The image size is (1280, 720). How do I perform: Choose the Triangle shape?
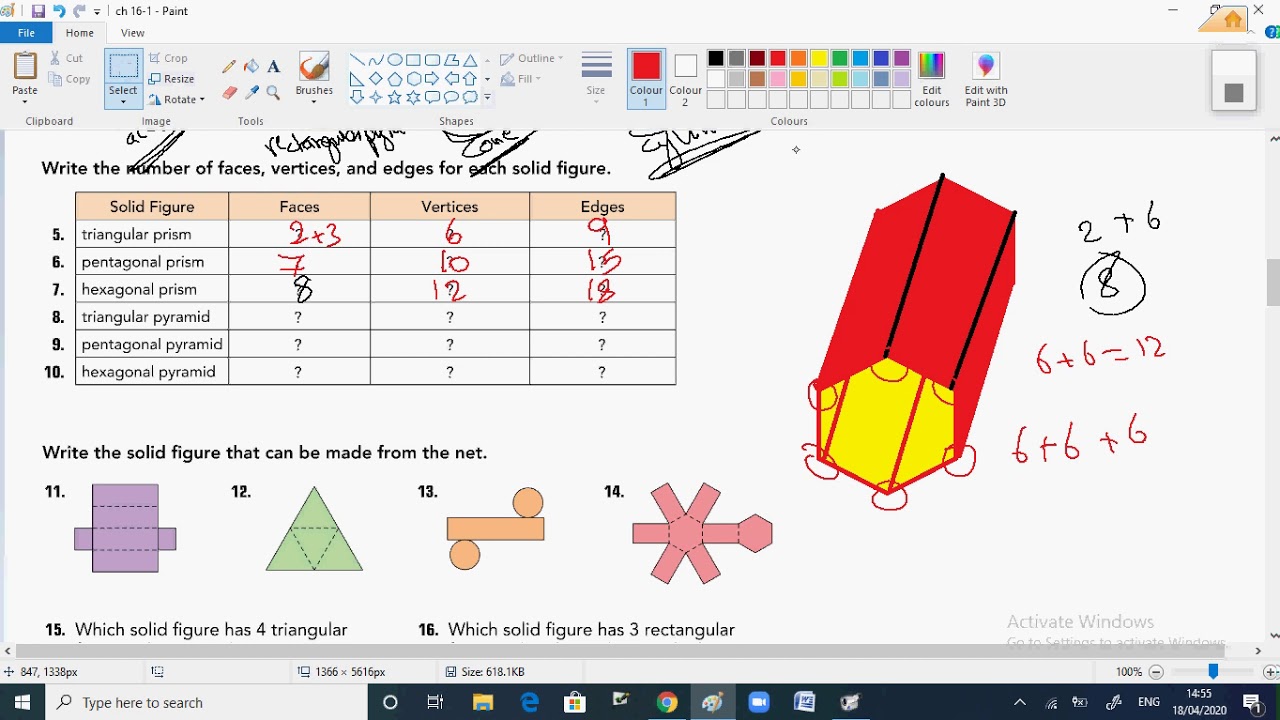(470, 60)
